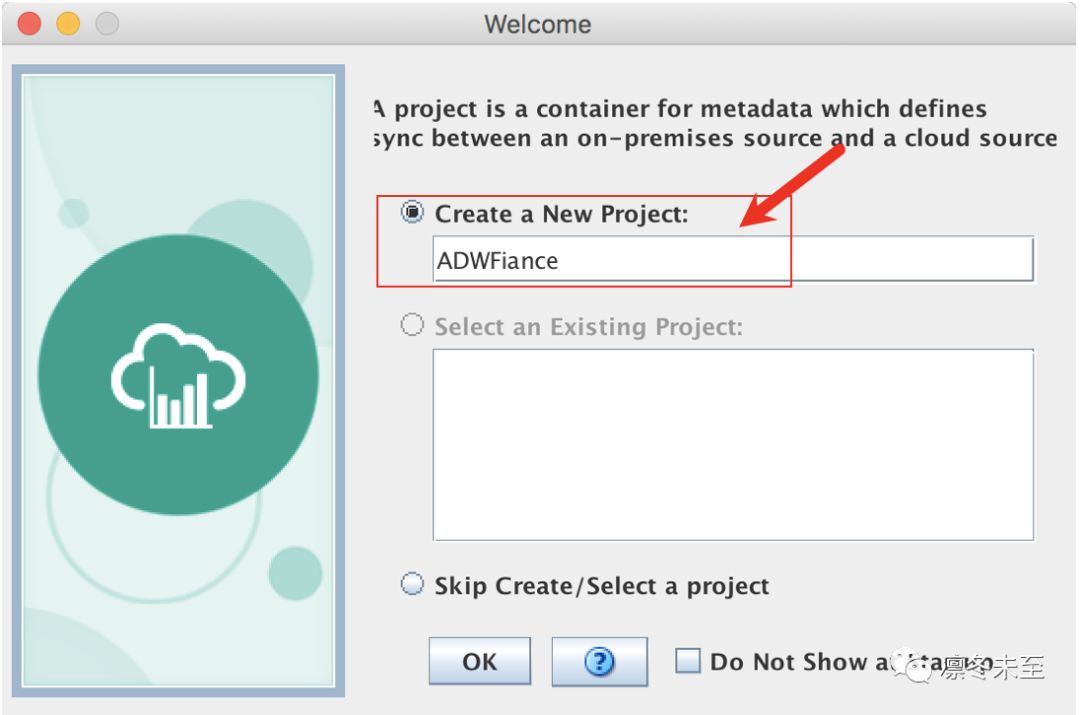Click the "Create a New Project:" label text
The image size is (1080, 715).
pyautogui.click(x=561, y=214)
